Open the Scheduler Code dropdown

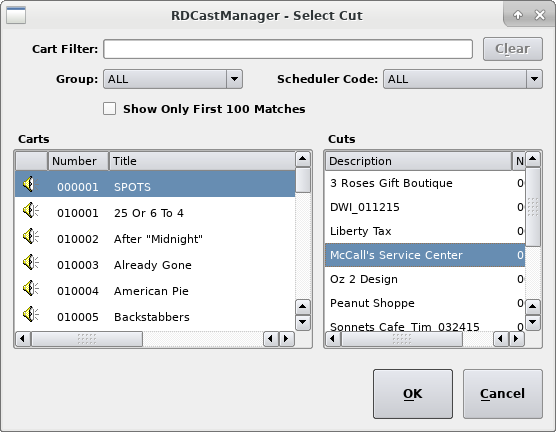point(463,79)
